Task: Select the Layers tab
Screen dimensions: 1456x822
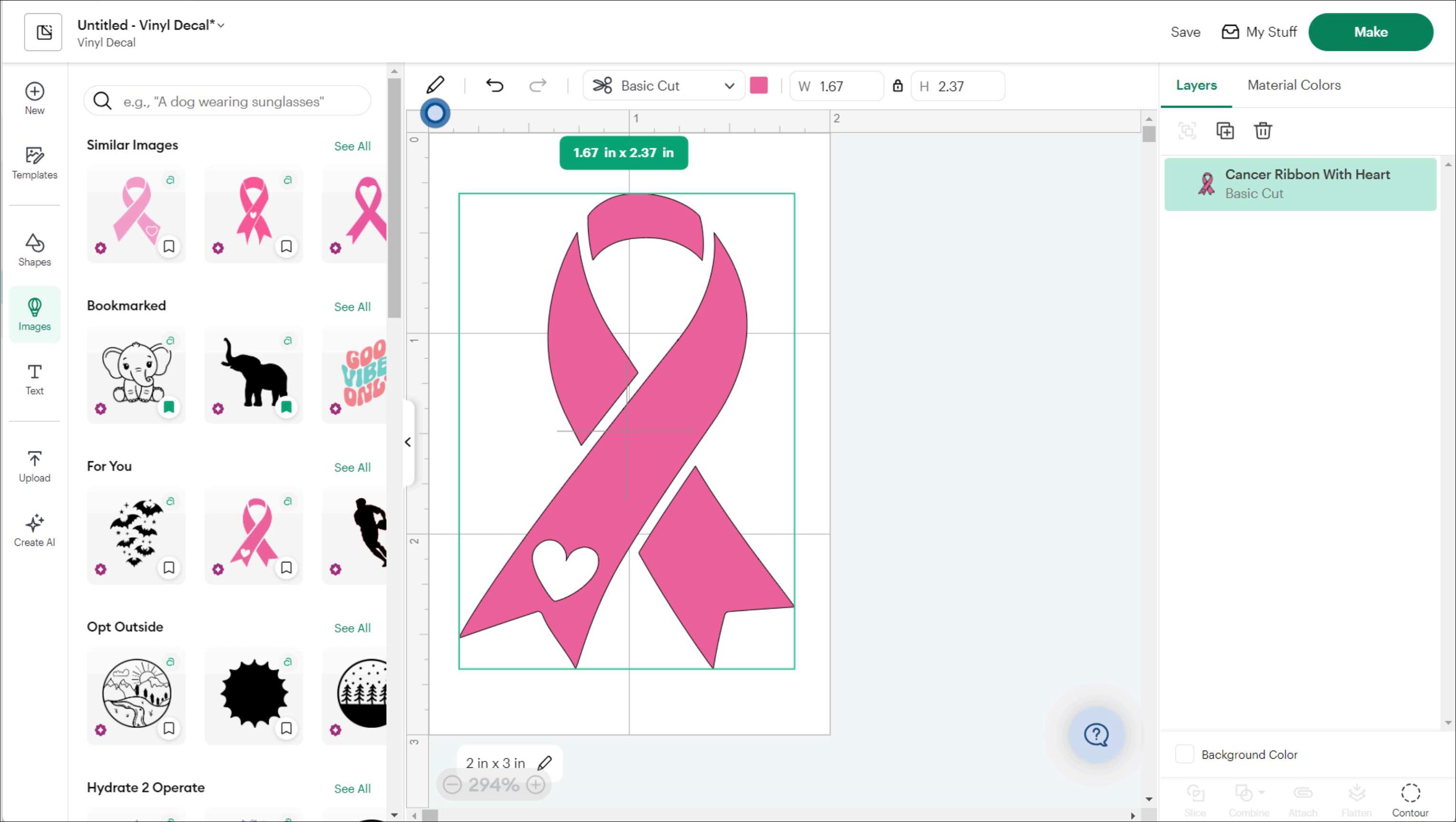Action: point(1196,85)
